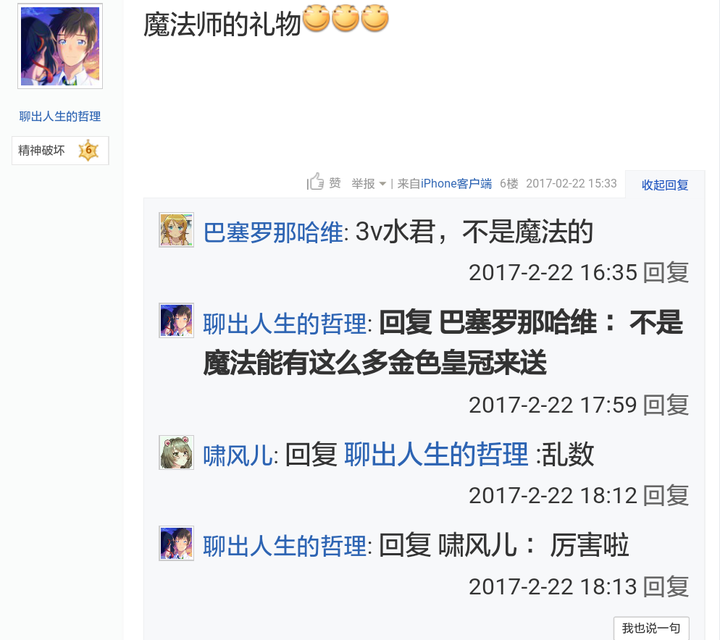Viewport: 720px width, 640px height.
Task: Click the poster's large avatar thumbnail
Action: pyautogui.click(x=60, y=46)
